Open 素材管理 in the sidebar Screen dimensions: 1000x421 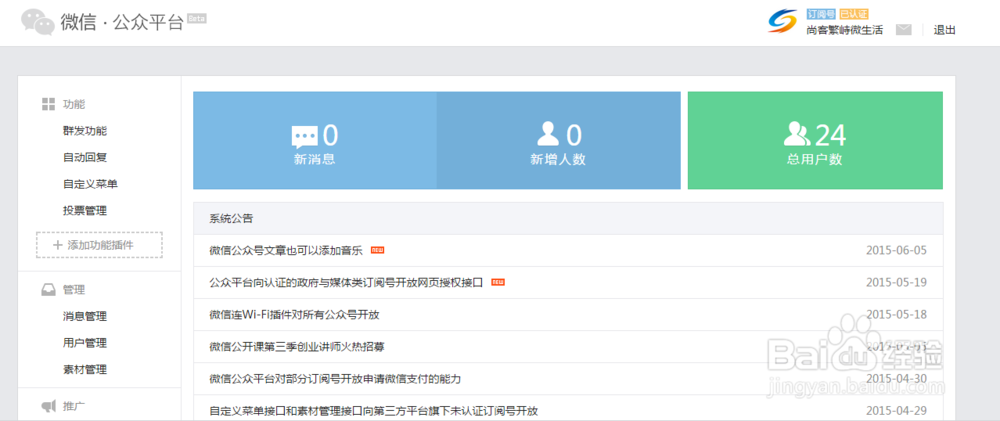(x=85, y=369)
